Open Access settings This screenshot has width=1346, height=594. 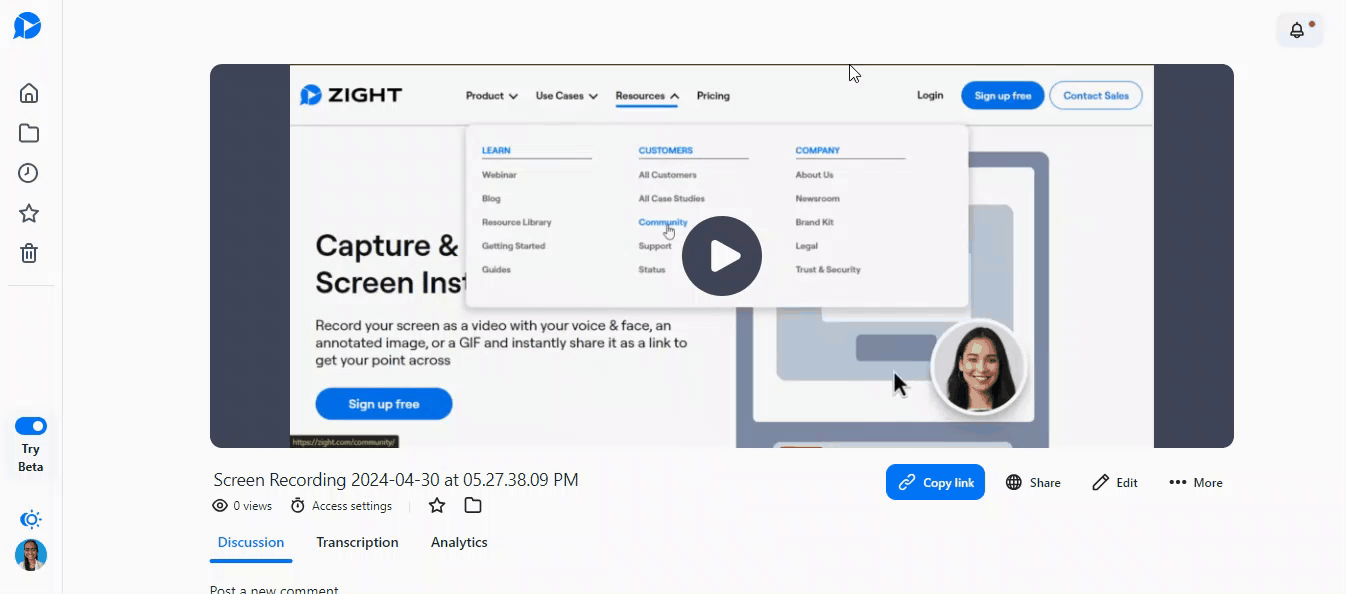[x=352, y=506]
